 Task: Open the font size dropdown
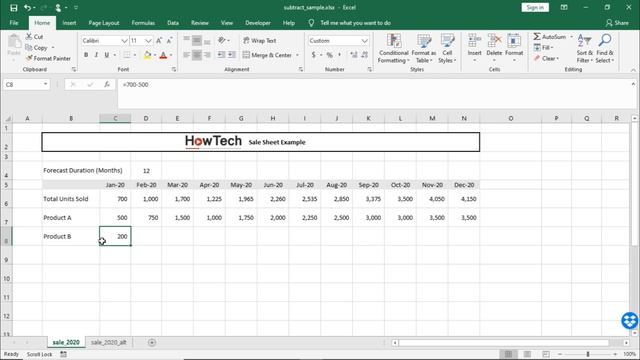148,40
